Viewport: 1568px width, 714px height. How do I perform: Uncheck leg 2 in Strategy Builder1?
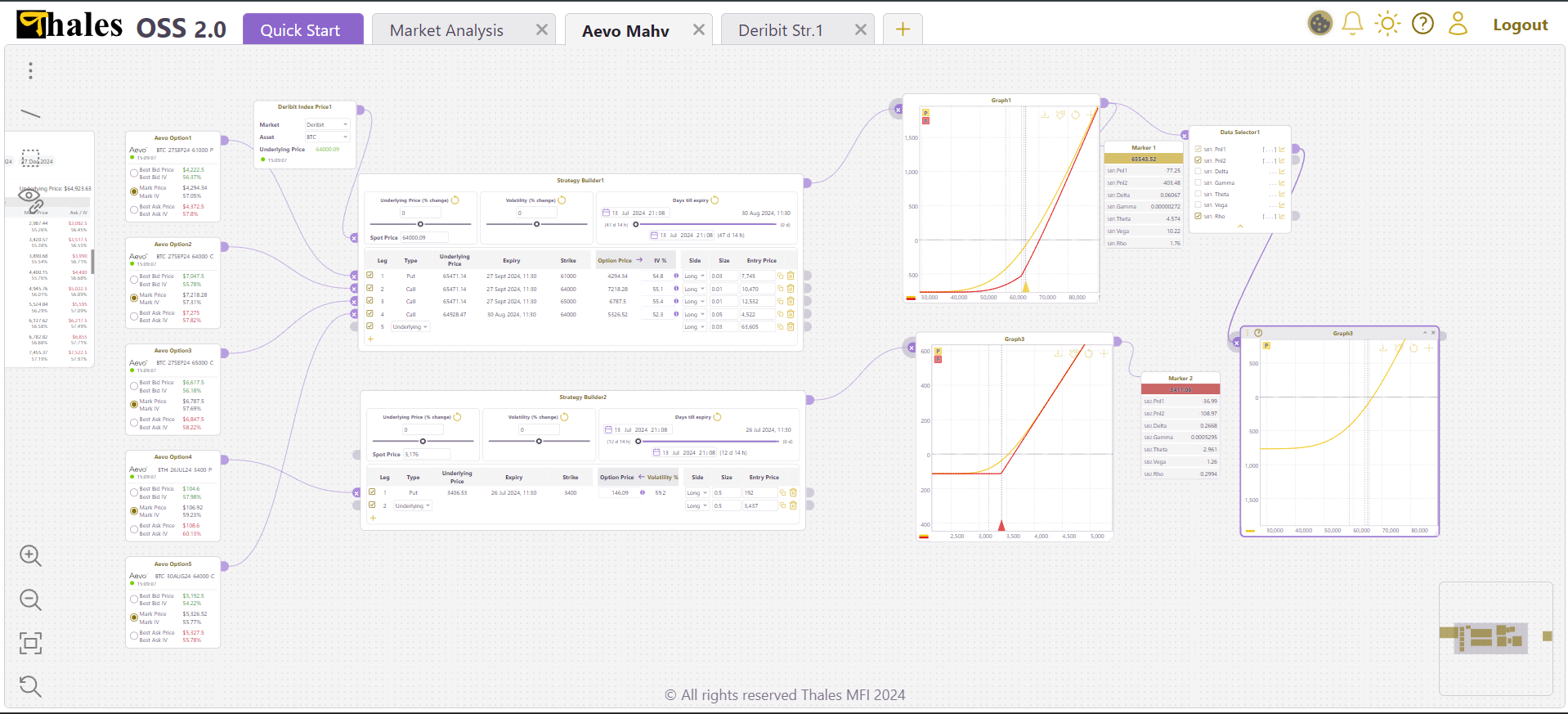[370, 289]
